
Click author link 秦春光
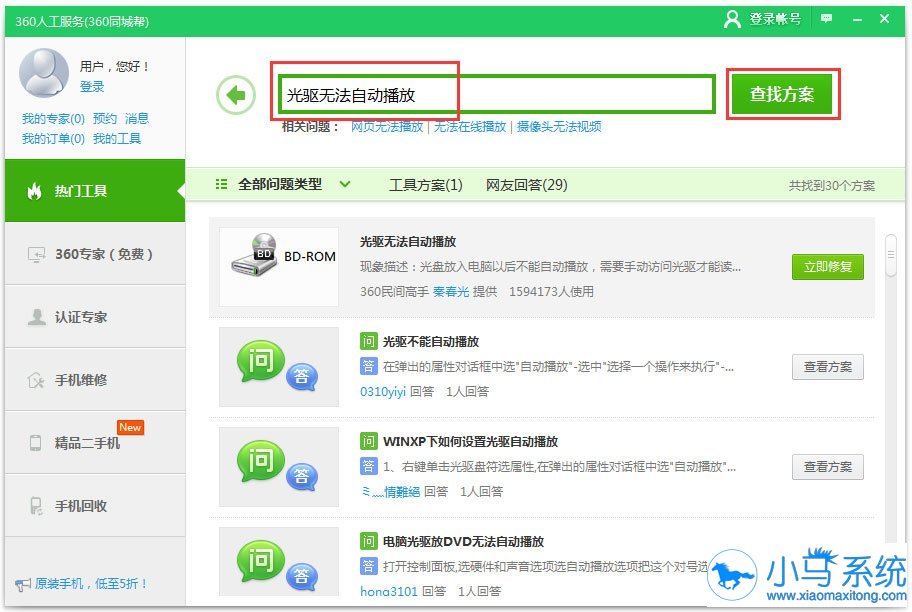451,291
